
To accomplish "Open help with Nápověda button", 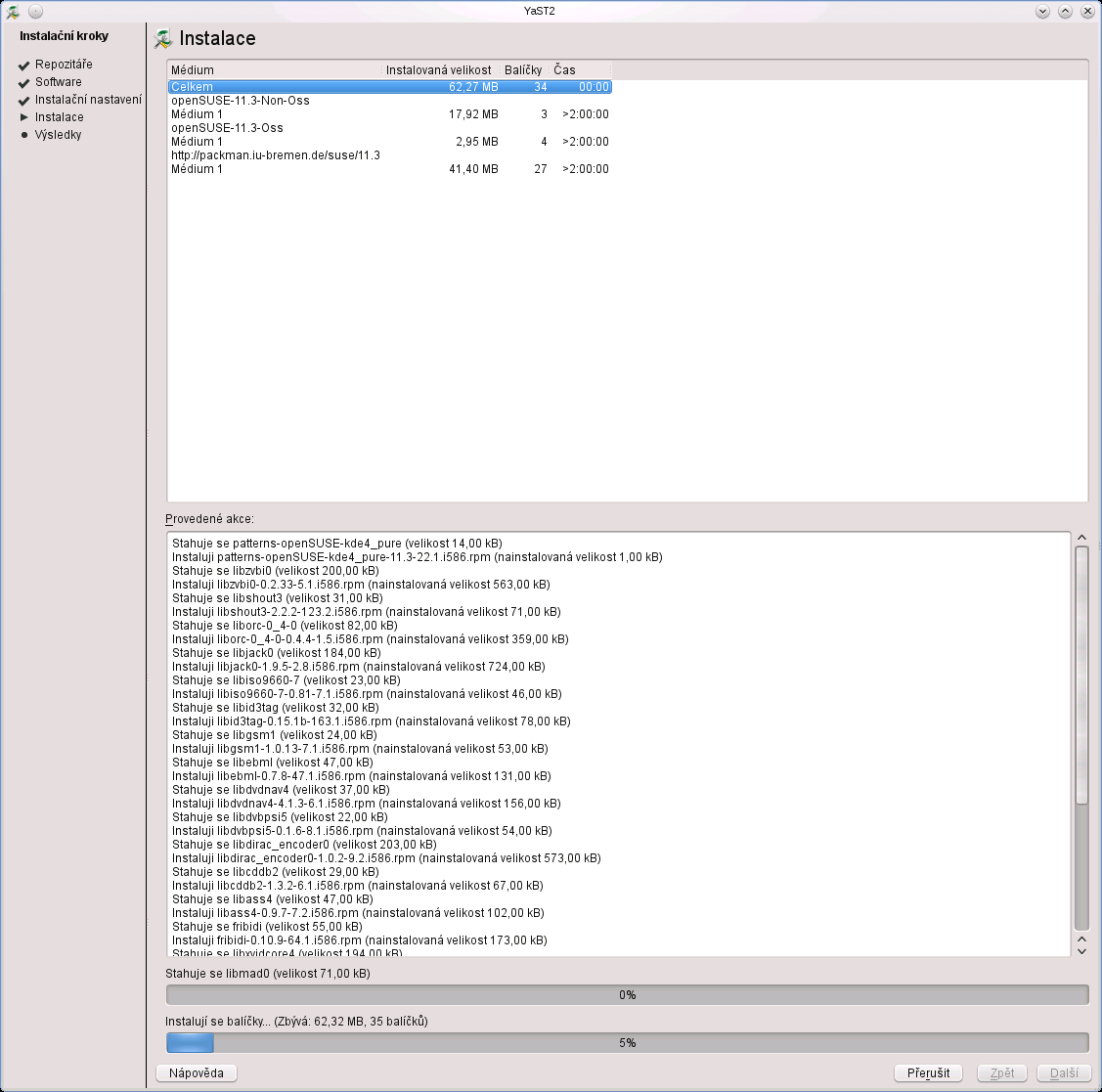I will pos(197,1073).
